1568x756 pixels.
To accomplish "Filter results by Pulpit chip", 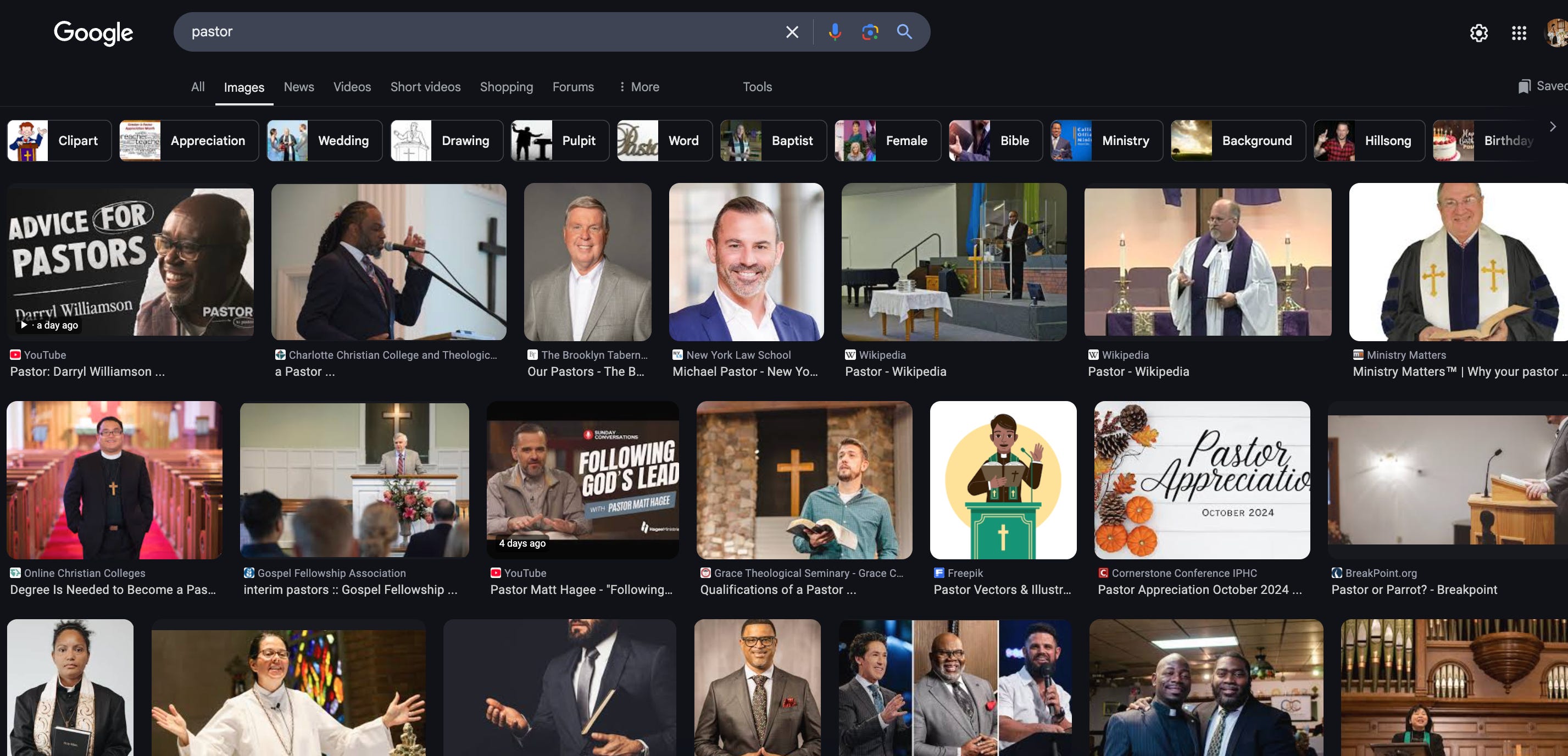I will coord(560,141).
